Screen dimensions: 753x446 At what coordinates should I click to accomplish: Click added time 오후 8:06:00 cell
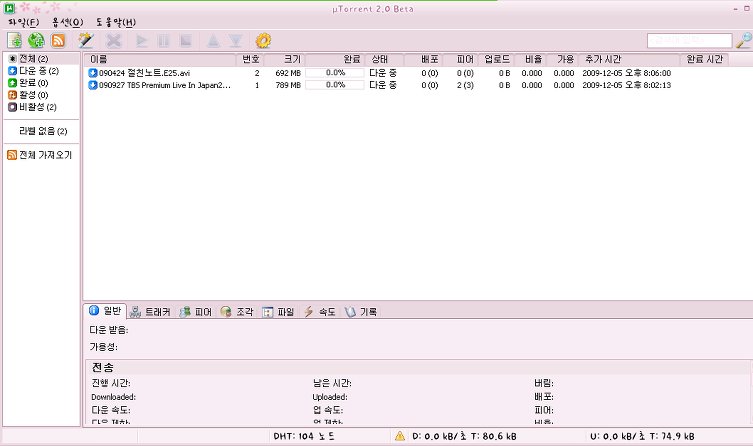pyautogui.click(x=626, y=73)
